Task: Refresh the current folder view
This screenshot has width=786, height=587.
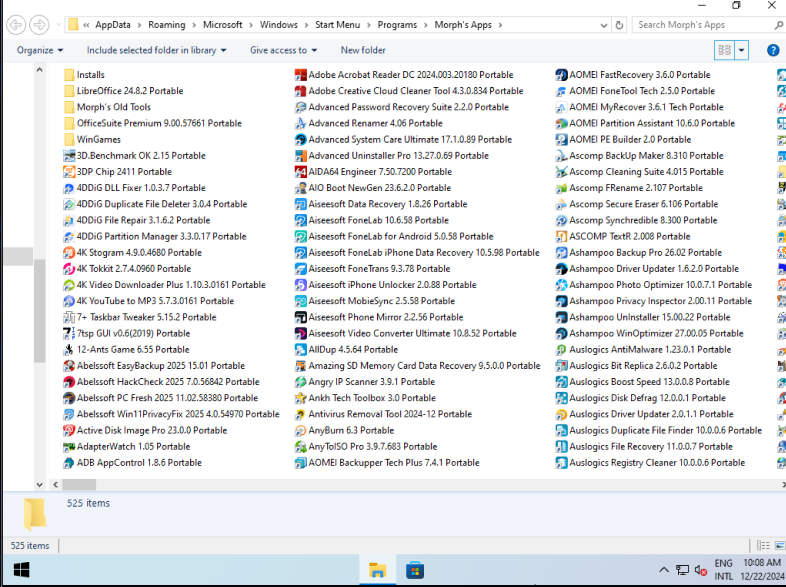Action: click(x=620, y=25)
